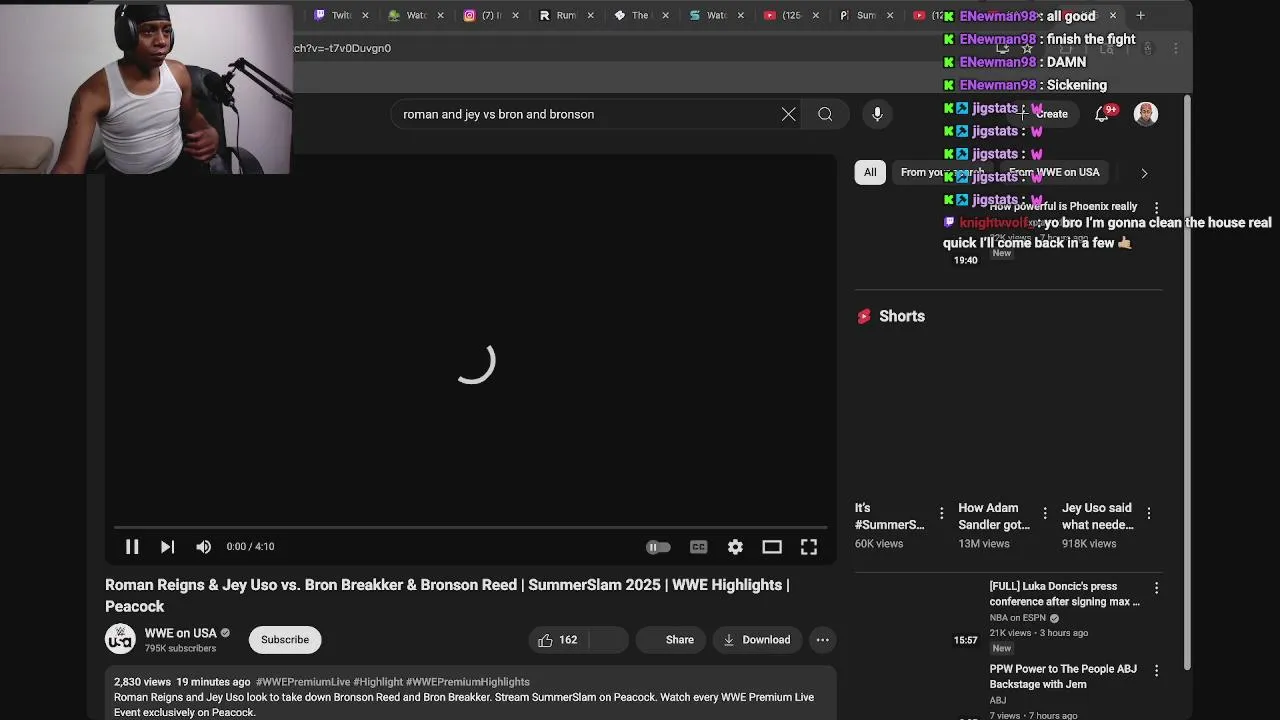Open player settings gear
This screenshot has width=1280, height=720.
(x=735, y=547)
